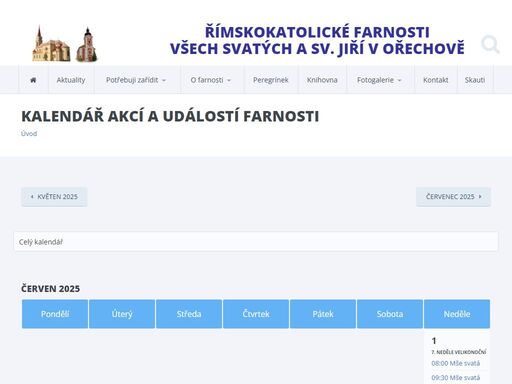Follow the Úvod breadcrumb link

click(29, 134)
